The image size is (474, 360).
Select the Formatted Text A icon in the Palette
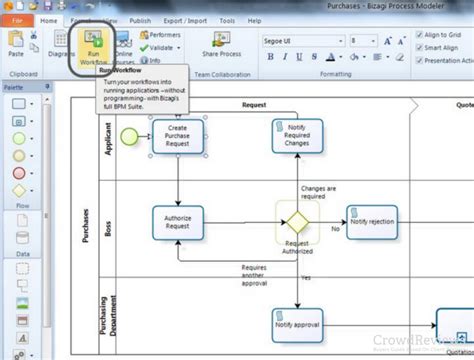tap(22, 338)
